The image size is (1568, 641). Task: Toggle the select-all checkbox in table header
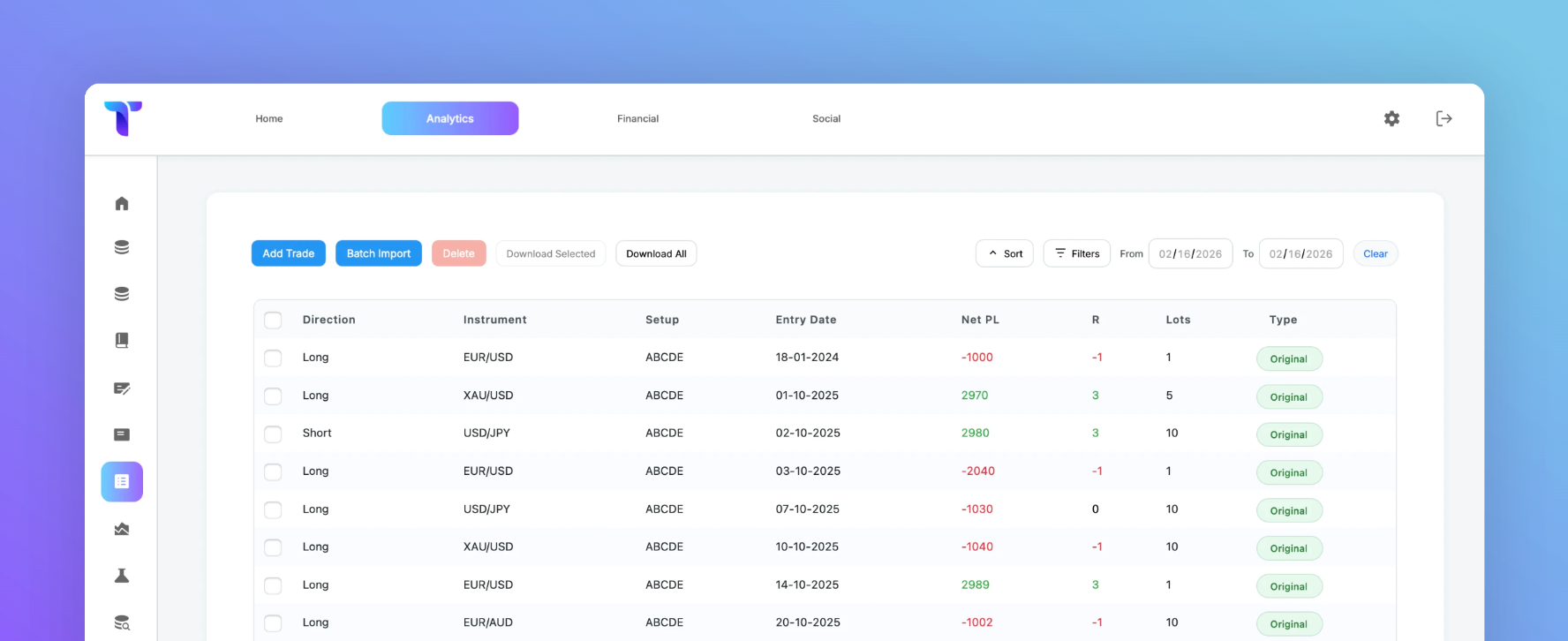click(x=274, y=320)
